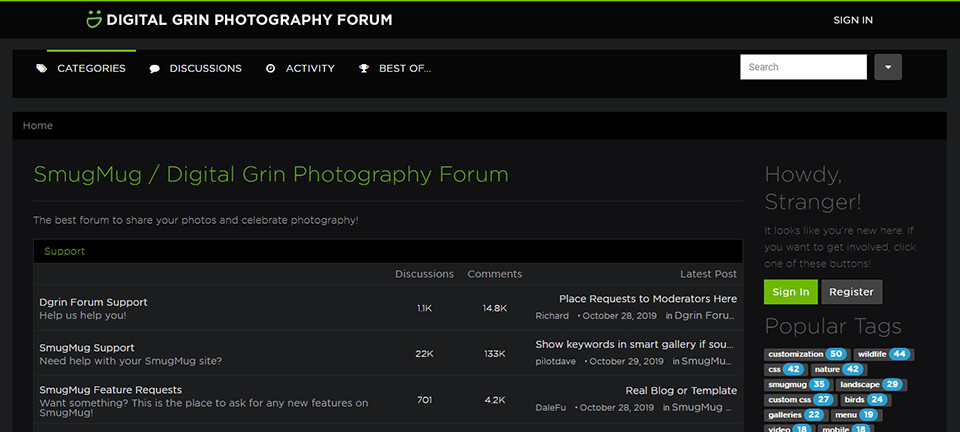
Task: Click the Help us help you! description
Action: coord(83,316)
